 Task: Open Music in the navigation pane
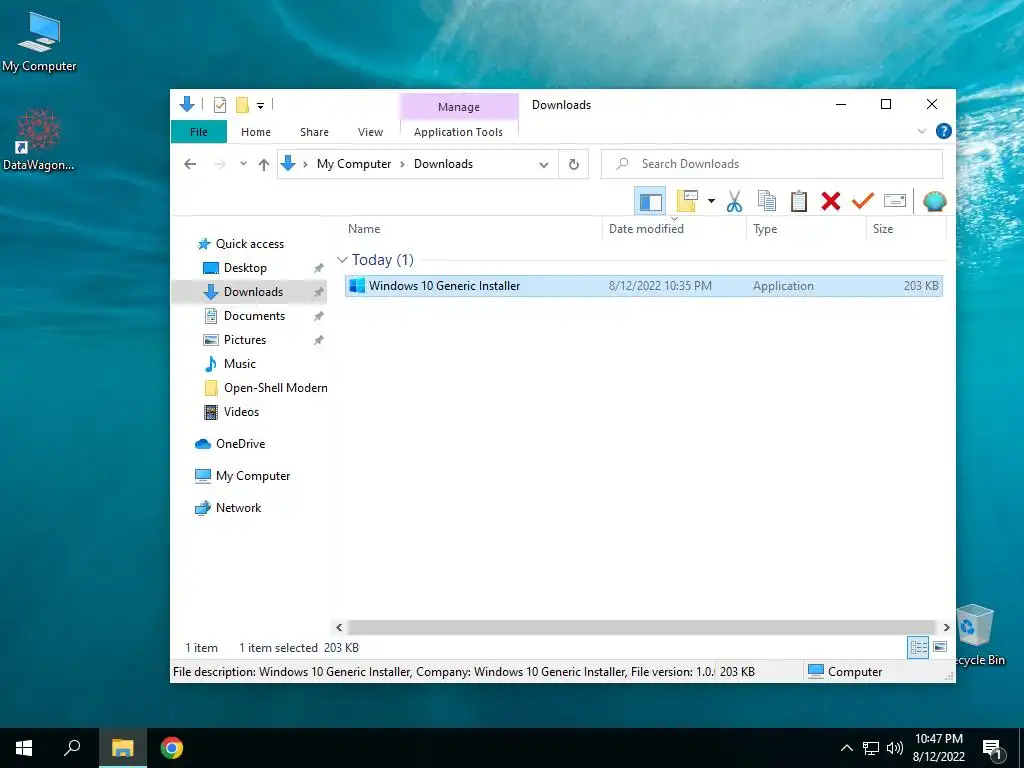point(240,364)
